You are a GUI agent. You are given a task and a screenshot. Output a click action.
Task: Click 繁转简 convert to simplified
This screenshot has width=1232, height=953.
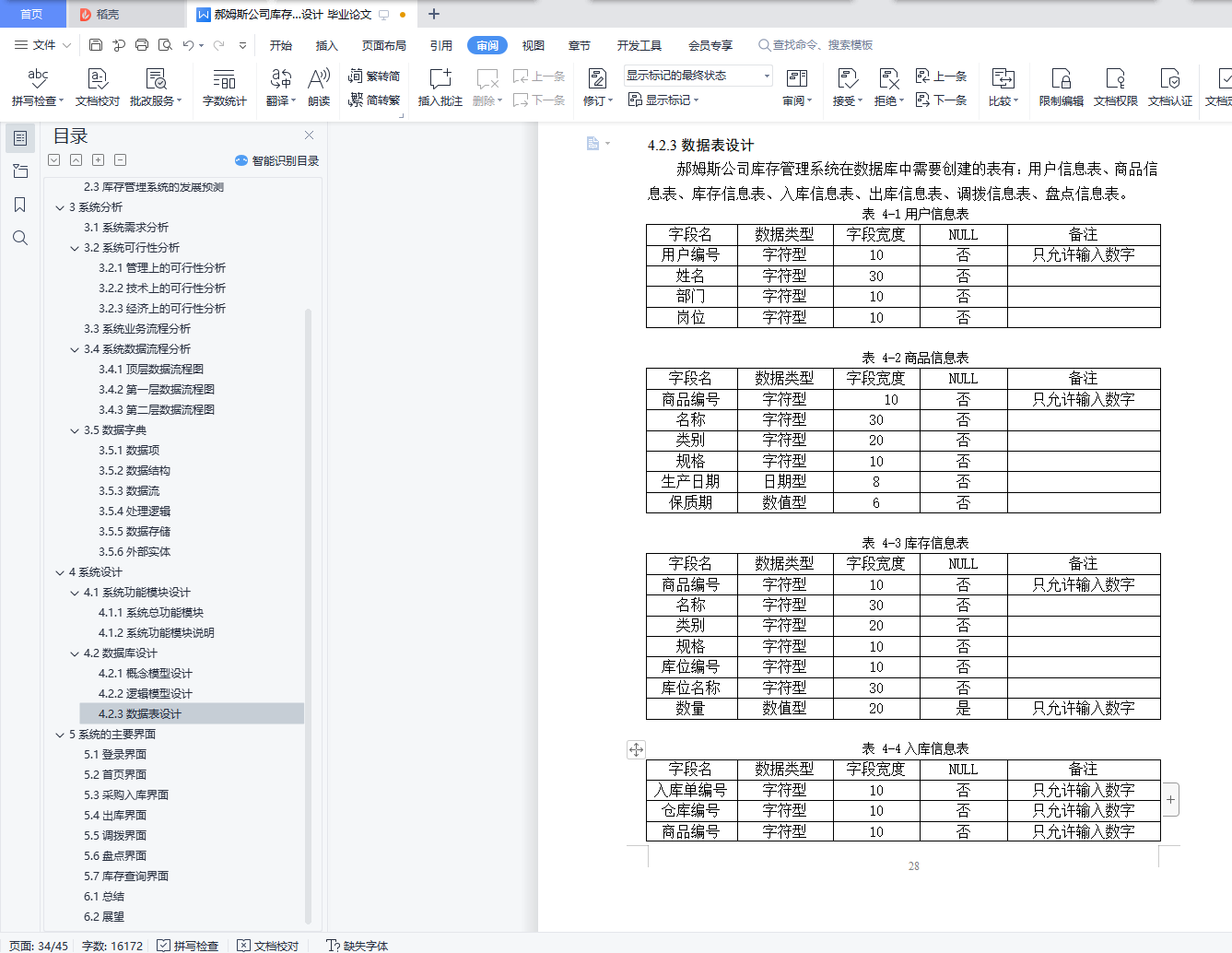pos(374,76)
